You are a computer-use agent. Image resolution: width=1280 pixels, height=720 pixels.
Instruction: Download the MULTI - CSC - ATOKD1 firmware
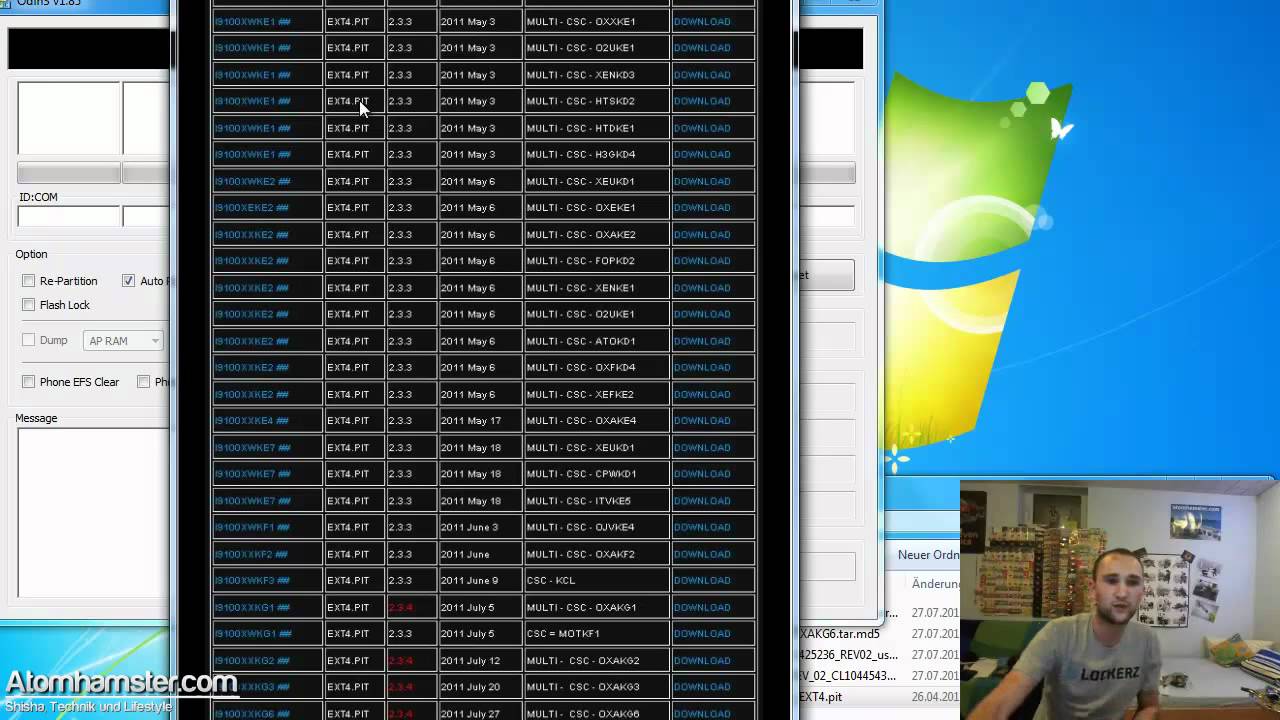click(702, 341)
